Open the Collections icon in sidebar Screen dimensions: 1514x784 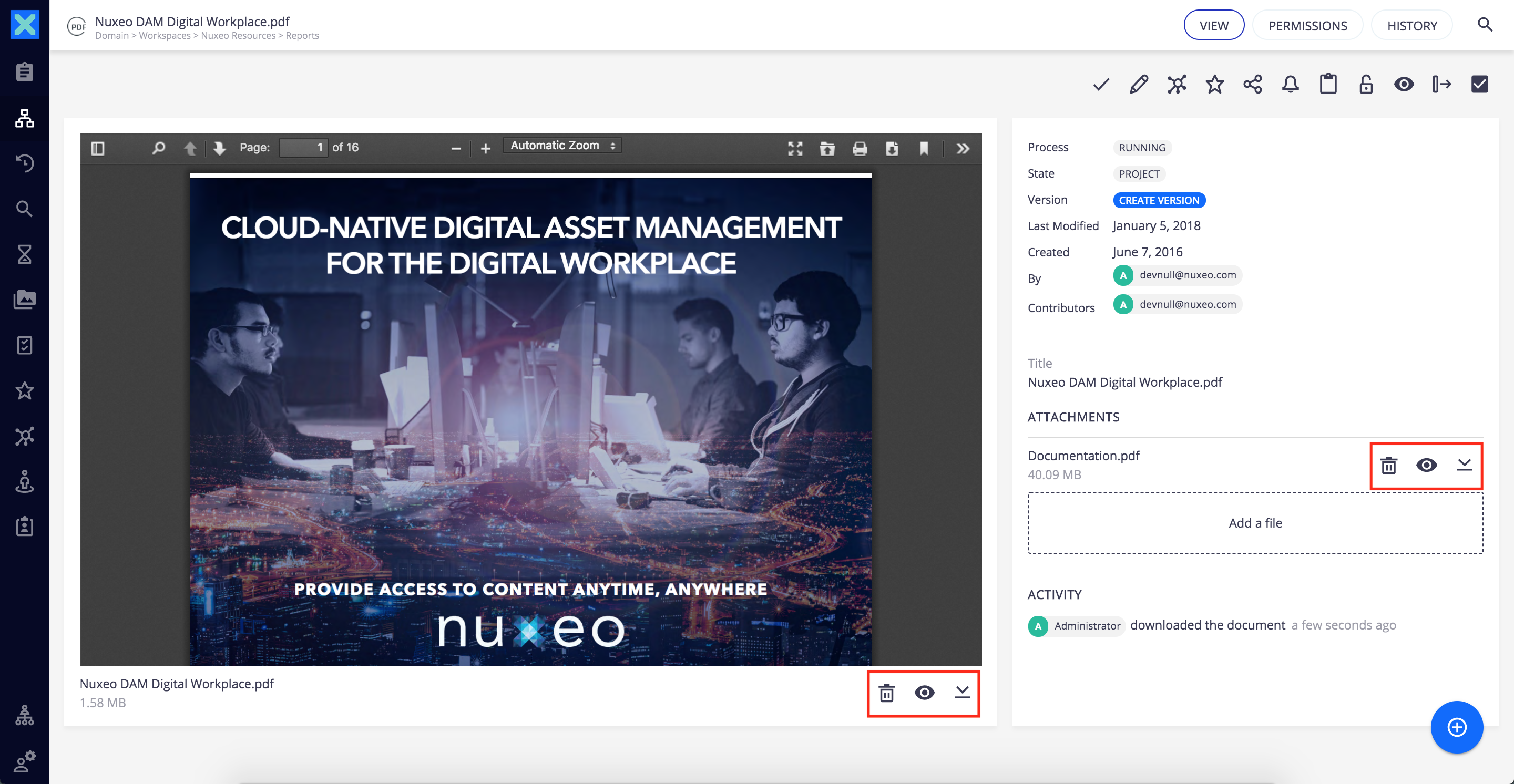coord(25,436)
